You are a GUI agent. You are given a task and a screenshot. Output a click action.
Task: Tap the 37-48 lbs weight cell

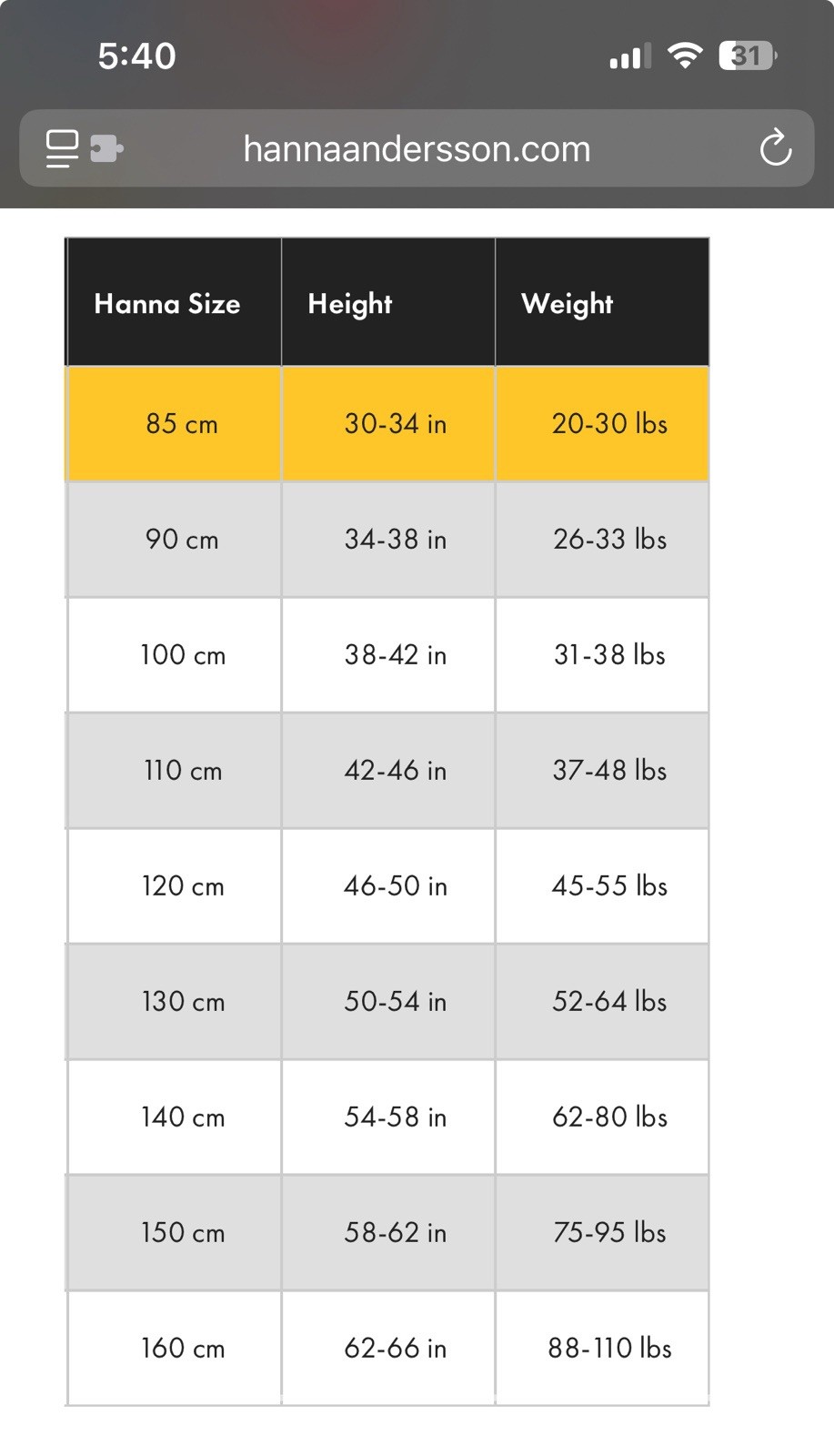(x=602, y=771)
